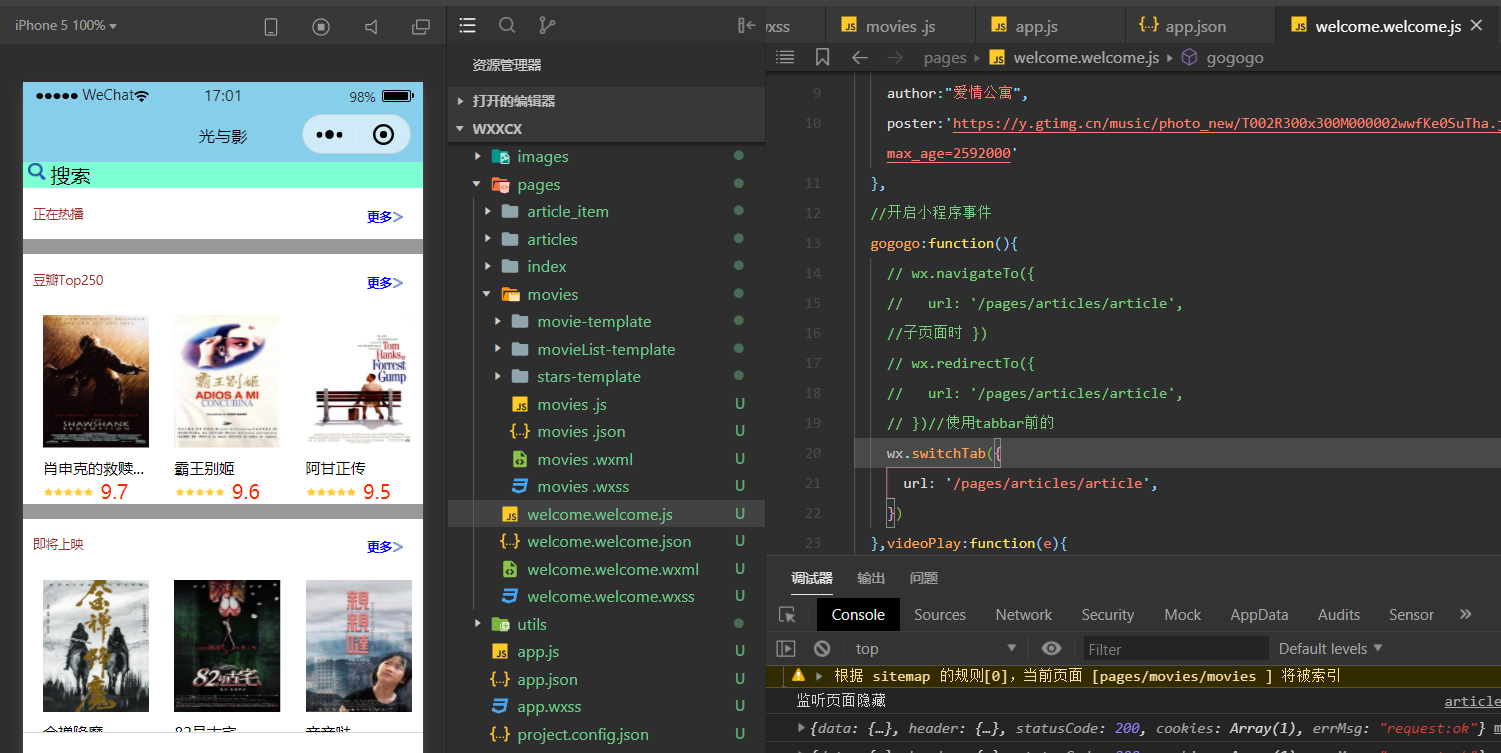Screen dimensions: 1501x753
Task: Expand the index folder
Action: pyautogui.click(x=487, y=267)
